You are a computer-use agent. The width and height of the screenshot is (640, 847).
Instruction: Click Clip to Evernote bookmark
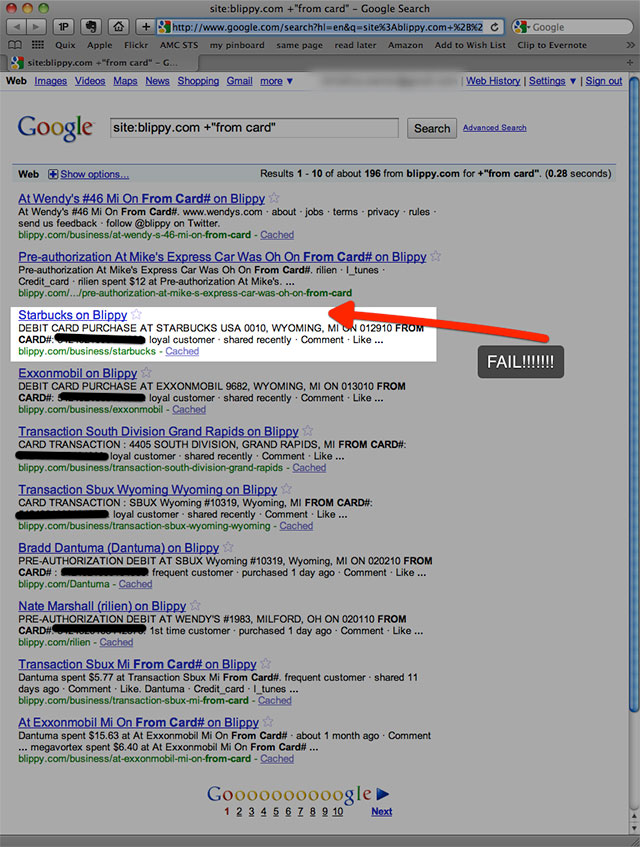pyautogui.click(x=552, y=45)
